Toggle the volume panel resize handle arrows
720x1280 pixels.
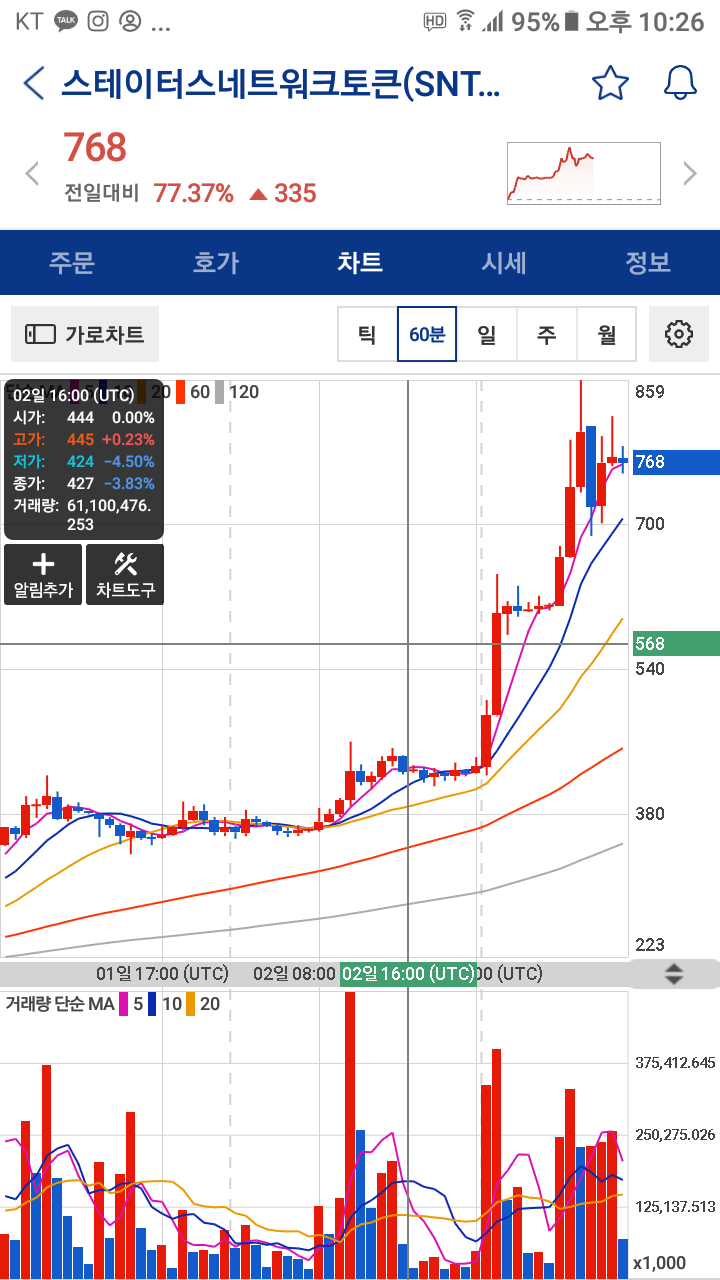[x=674, y=973]
